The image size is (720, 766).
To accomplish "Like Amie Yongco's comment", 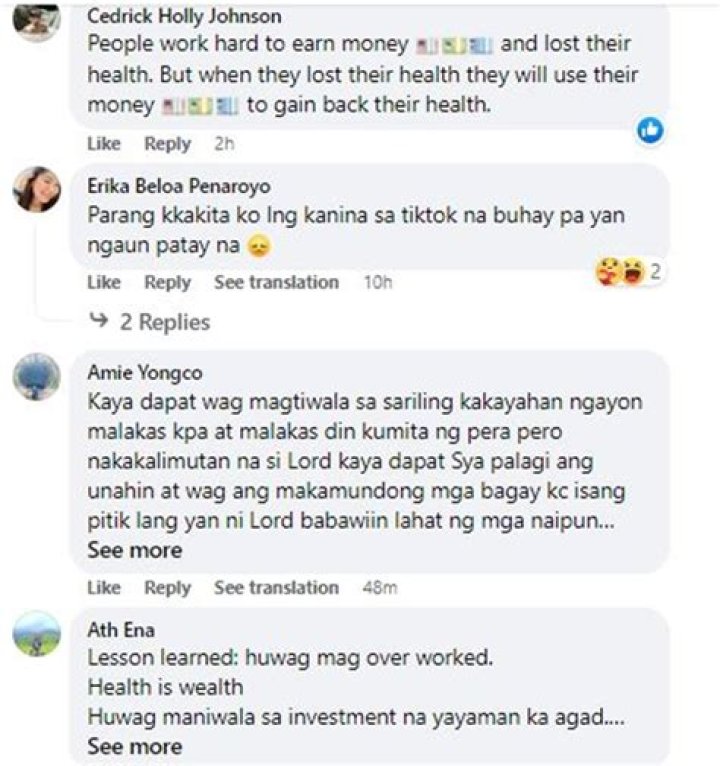I will [104, 588].
